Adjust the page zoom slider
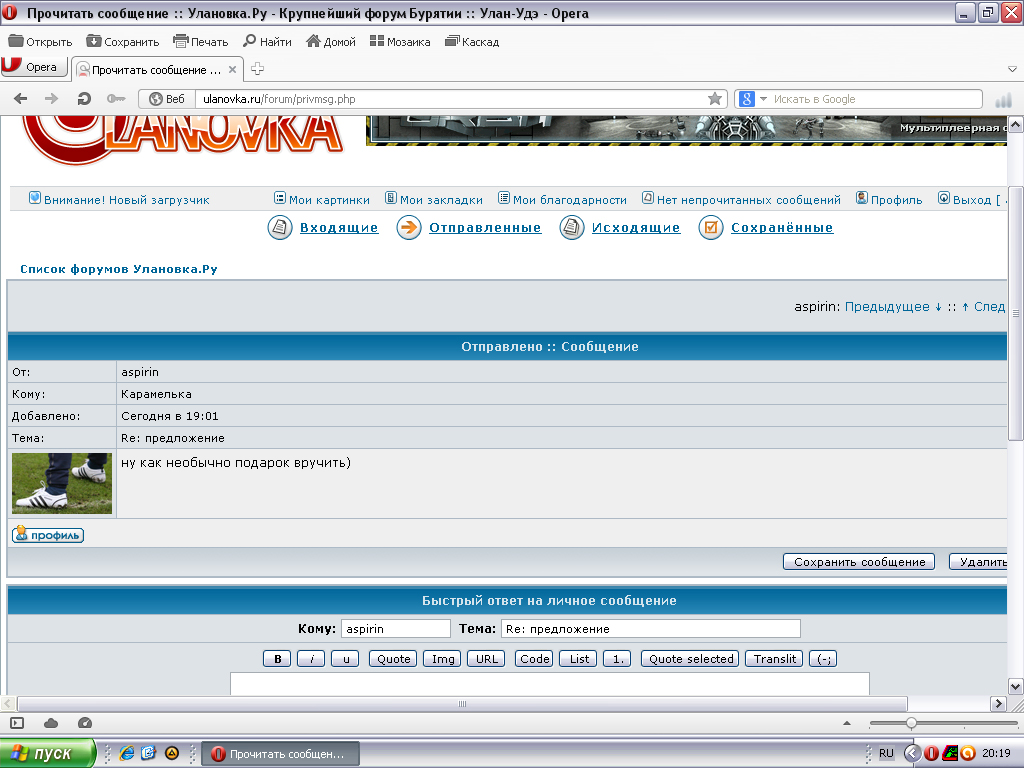The height and width of the screenshot is (768, 1024). coord(911,723)
